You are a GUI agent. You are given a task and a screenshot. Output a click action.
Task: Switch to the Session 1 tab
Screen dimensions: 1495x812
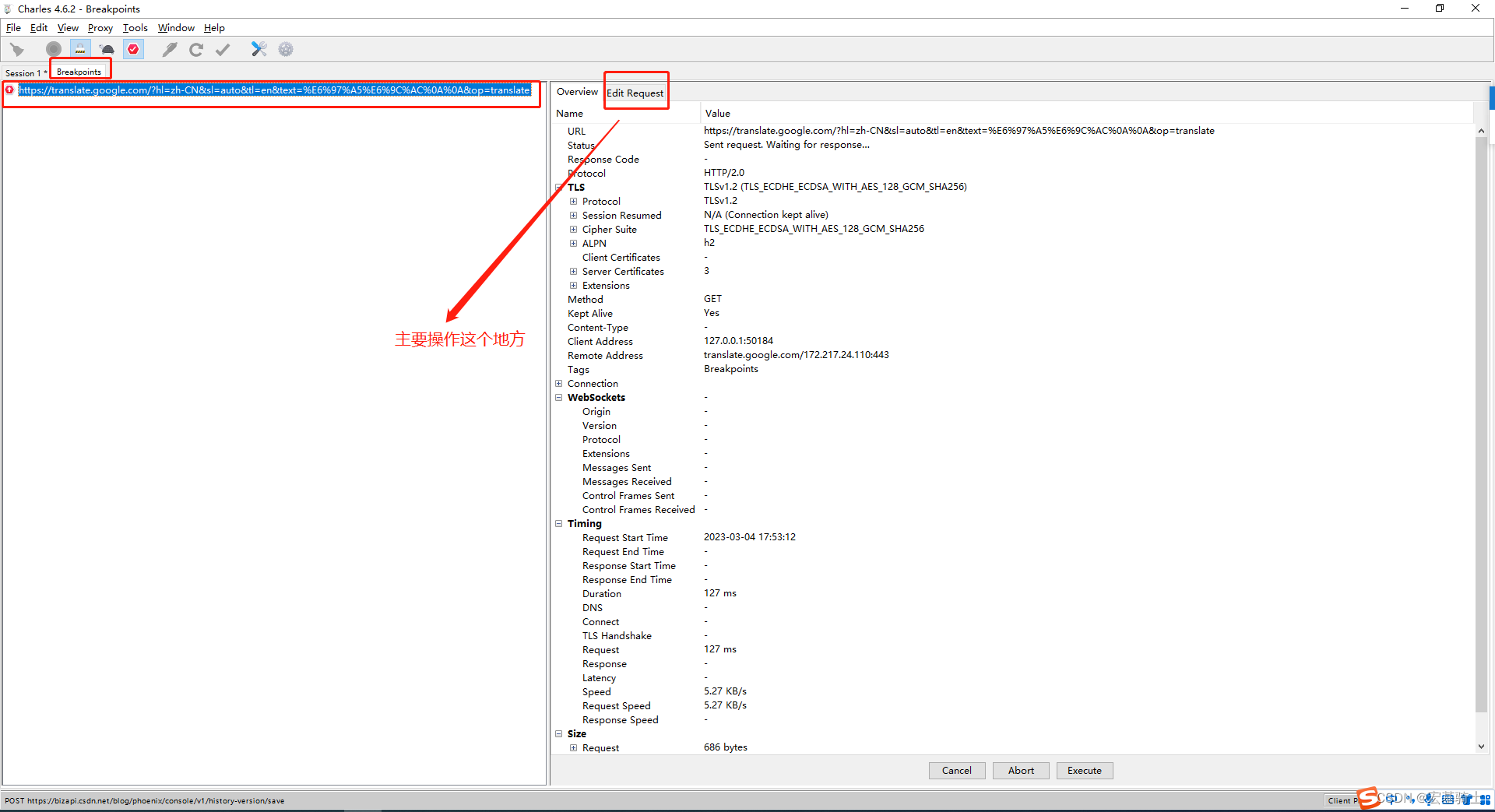(26, 73)
